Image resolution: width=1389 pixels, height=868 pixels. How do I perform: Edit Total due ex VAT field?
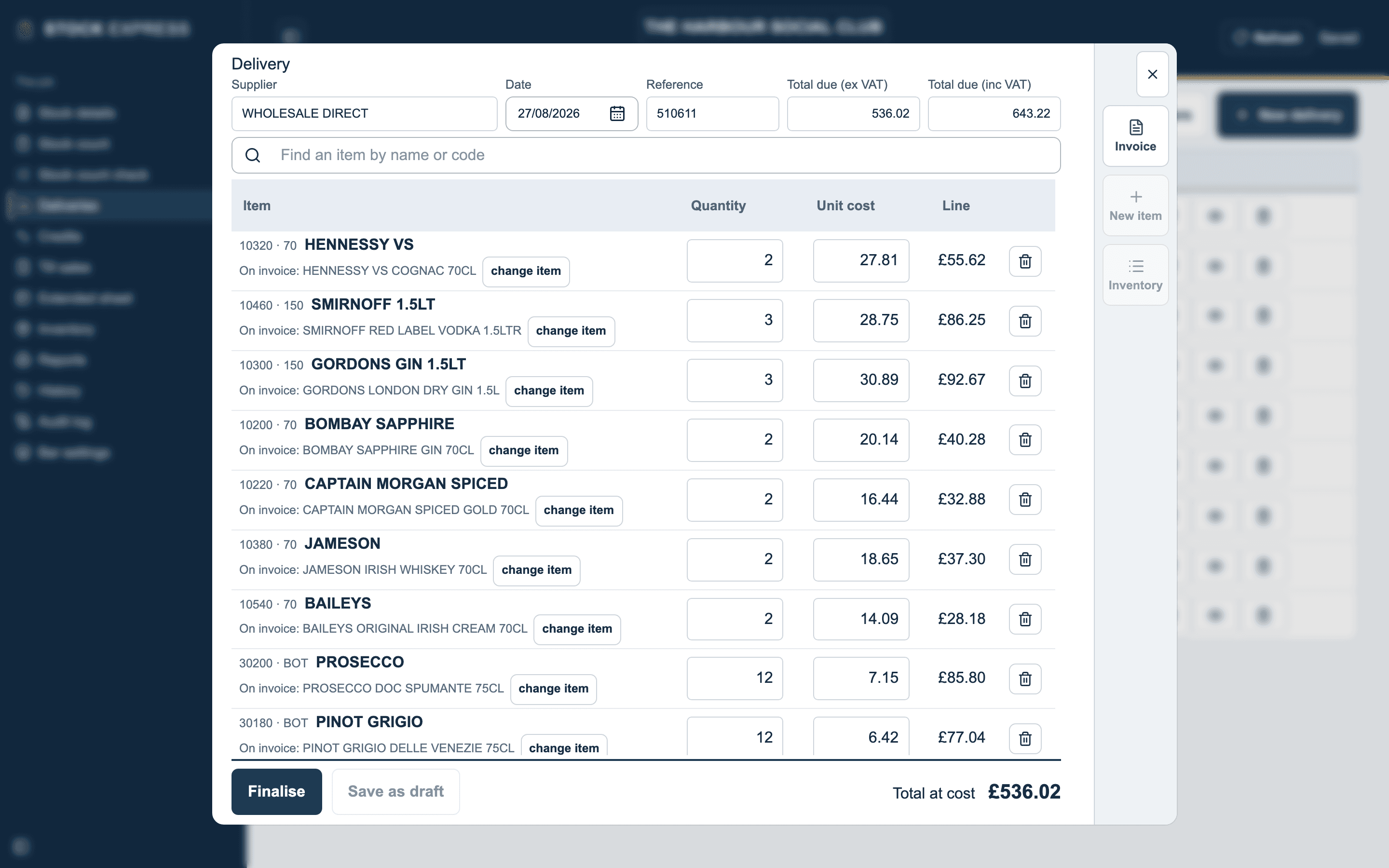click(853, 114)
